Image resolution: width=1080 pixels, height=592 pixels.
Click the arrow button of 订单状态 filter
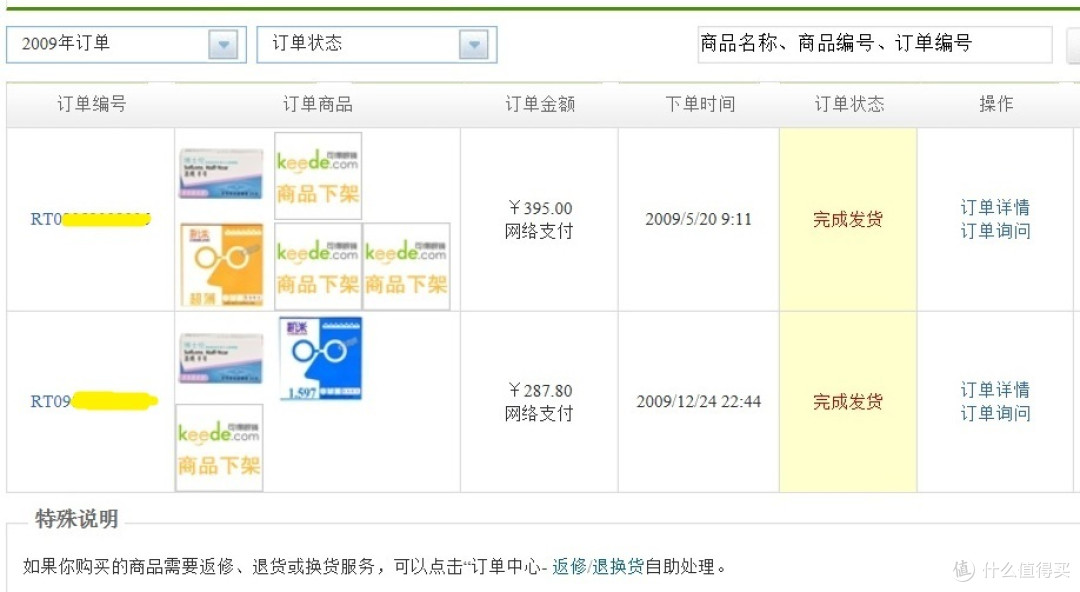point(474,45)
